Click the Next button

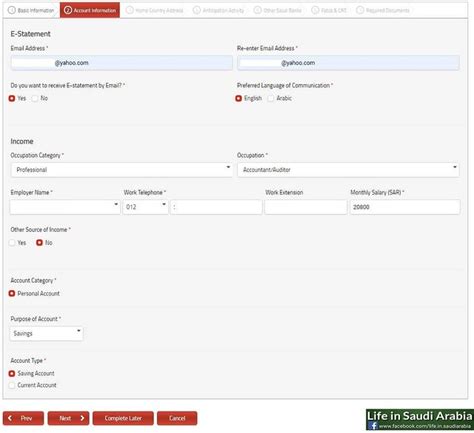coord(68,418)
